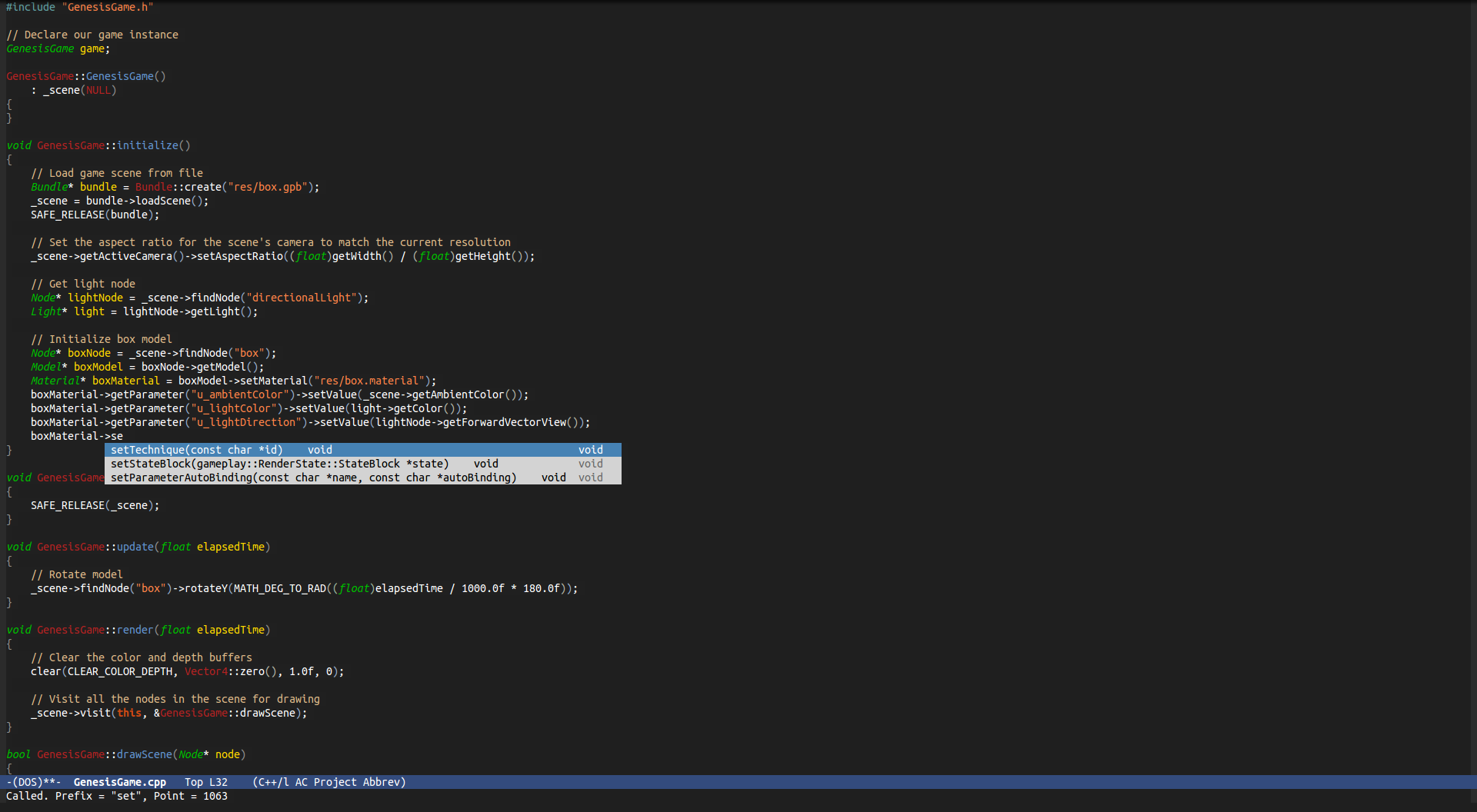
Task: Click &GenesisGame::drawScene argument
Action: coord(225,713)
